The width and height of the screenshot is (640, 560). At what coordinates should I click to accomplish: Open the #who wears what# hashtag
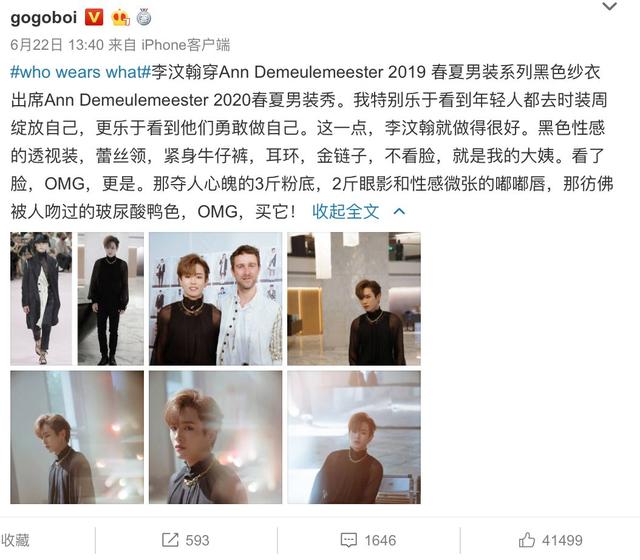81,72
